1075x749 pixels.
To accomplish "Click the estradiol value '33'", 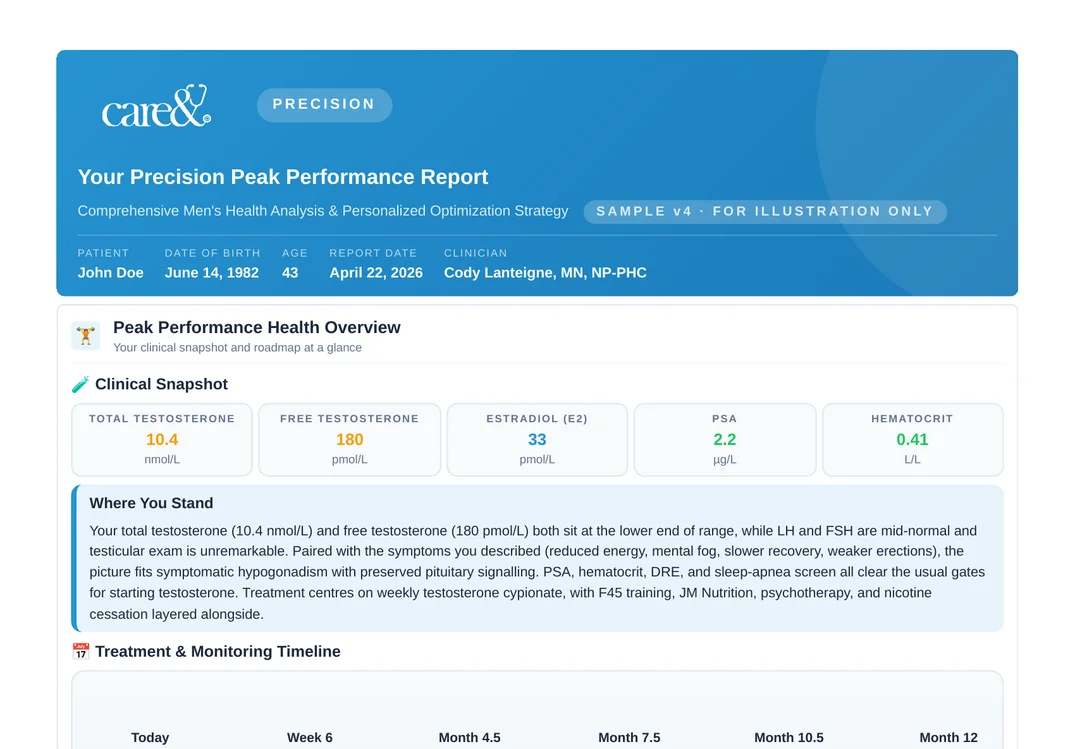I will [537, 440].
